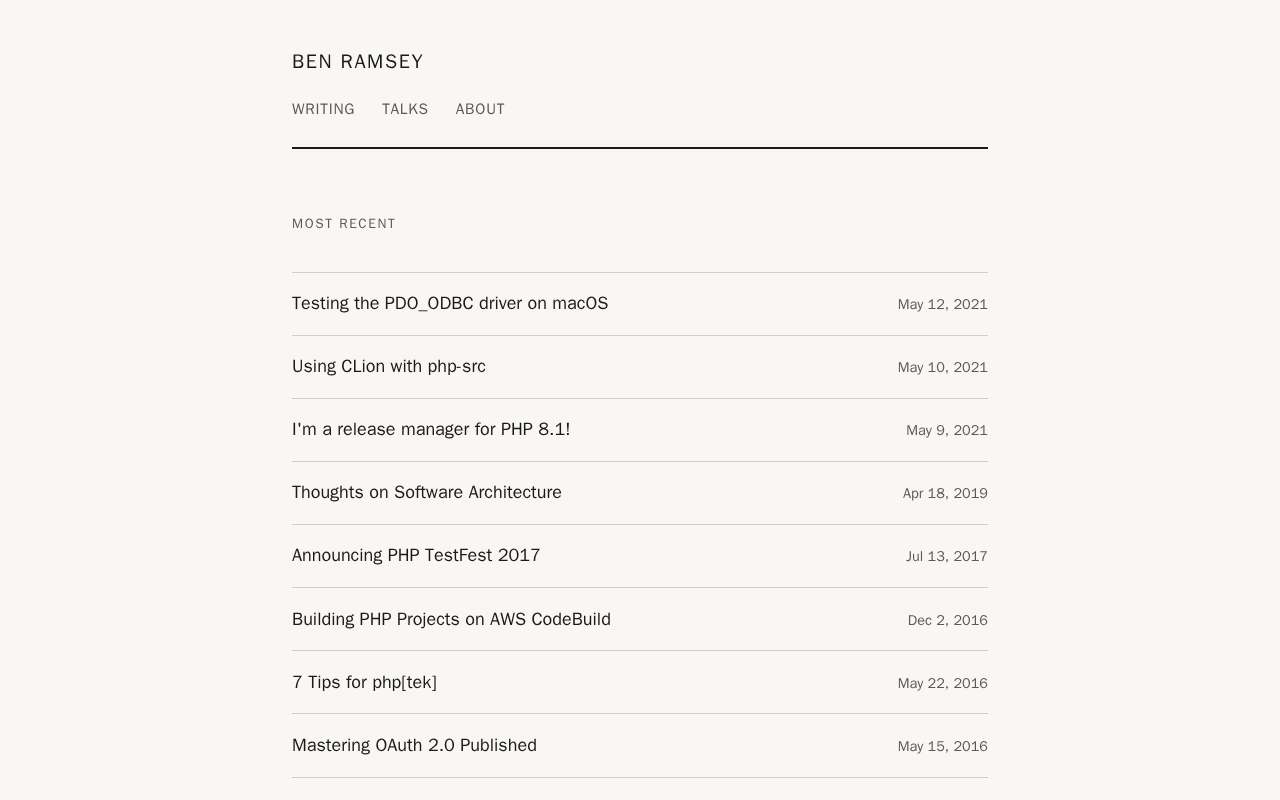Click the May 10, 2021 date
The width and height of the screenshot is (1280, 800).
click(942, 367)
